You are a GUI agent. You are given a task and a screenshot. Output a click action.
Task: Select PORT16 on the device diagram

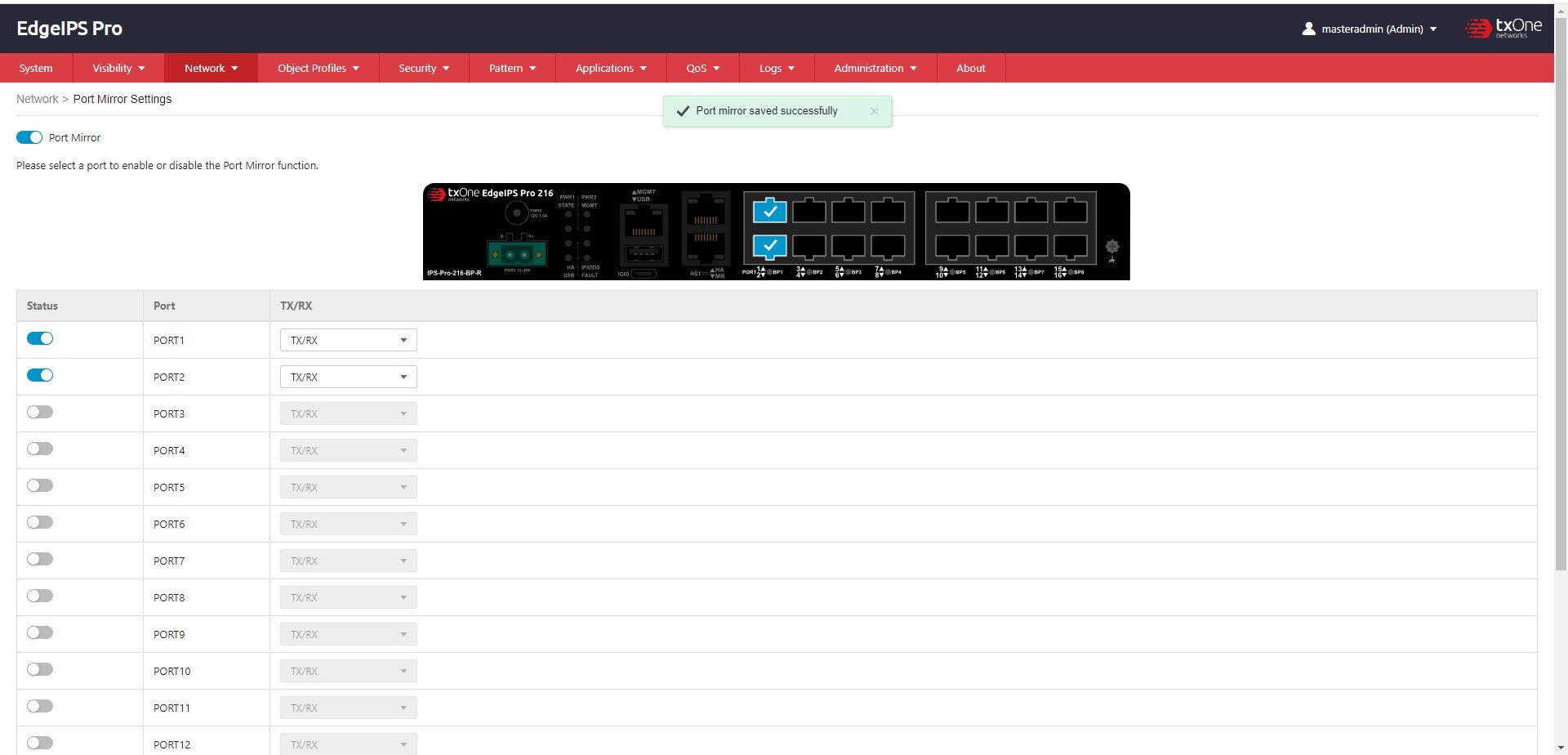1071,246
